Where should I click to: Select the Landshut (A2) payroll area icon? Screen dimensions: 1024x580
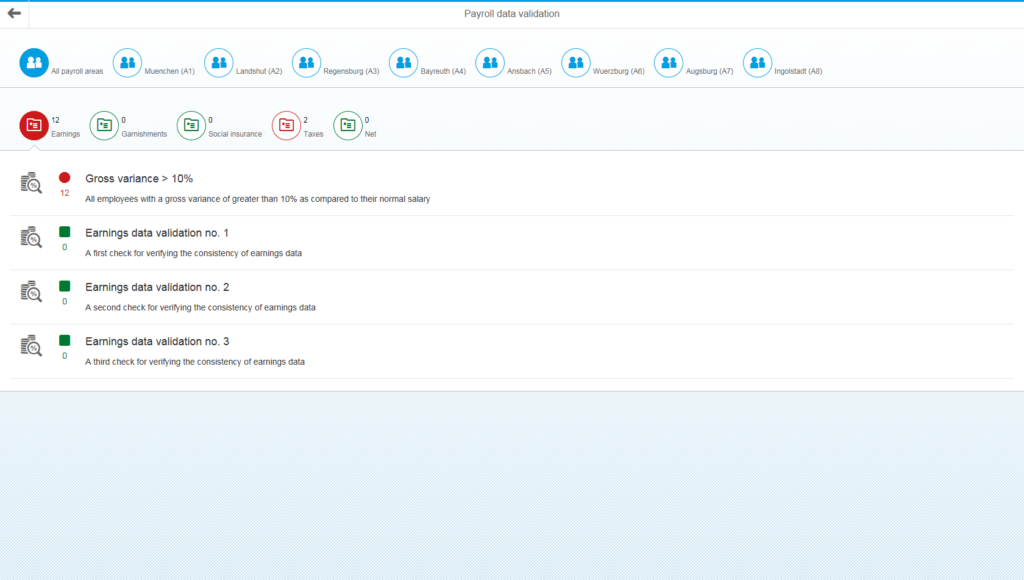coord(218,62)
